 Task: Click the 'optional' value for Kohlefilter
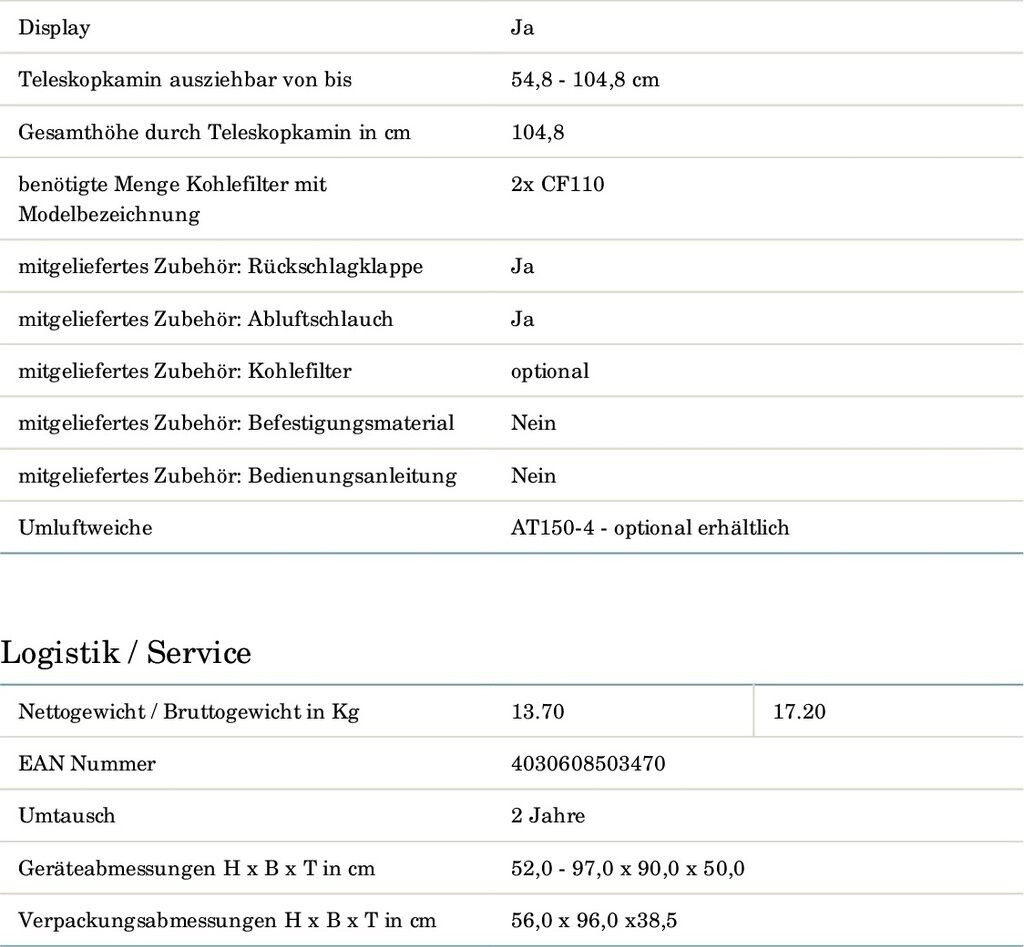[x=549, y=371]
